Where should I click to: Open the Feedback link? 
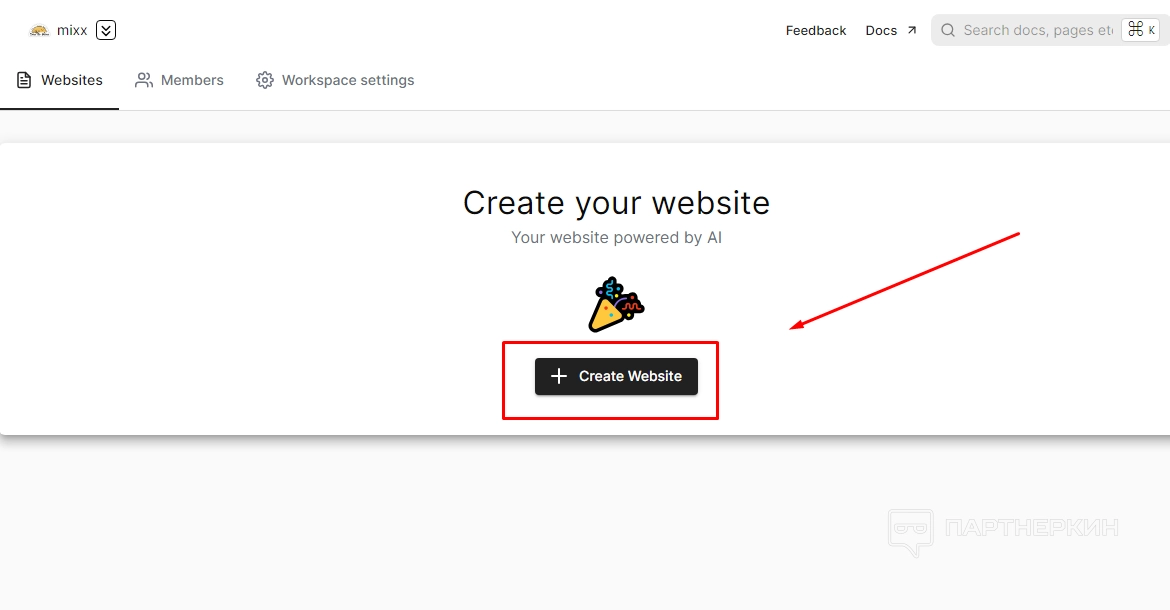point(816,31)
